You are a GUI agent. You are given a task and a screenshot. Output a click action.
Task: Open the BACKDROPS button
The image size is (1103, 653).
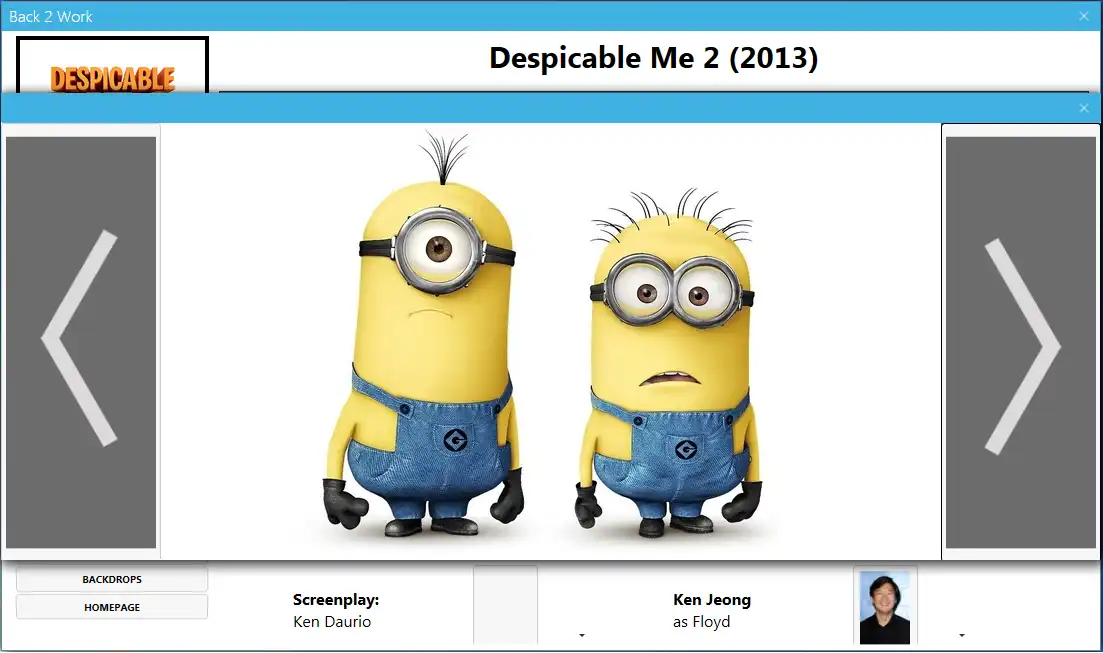click(112, 579)
